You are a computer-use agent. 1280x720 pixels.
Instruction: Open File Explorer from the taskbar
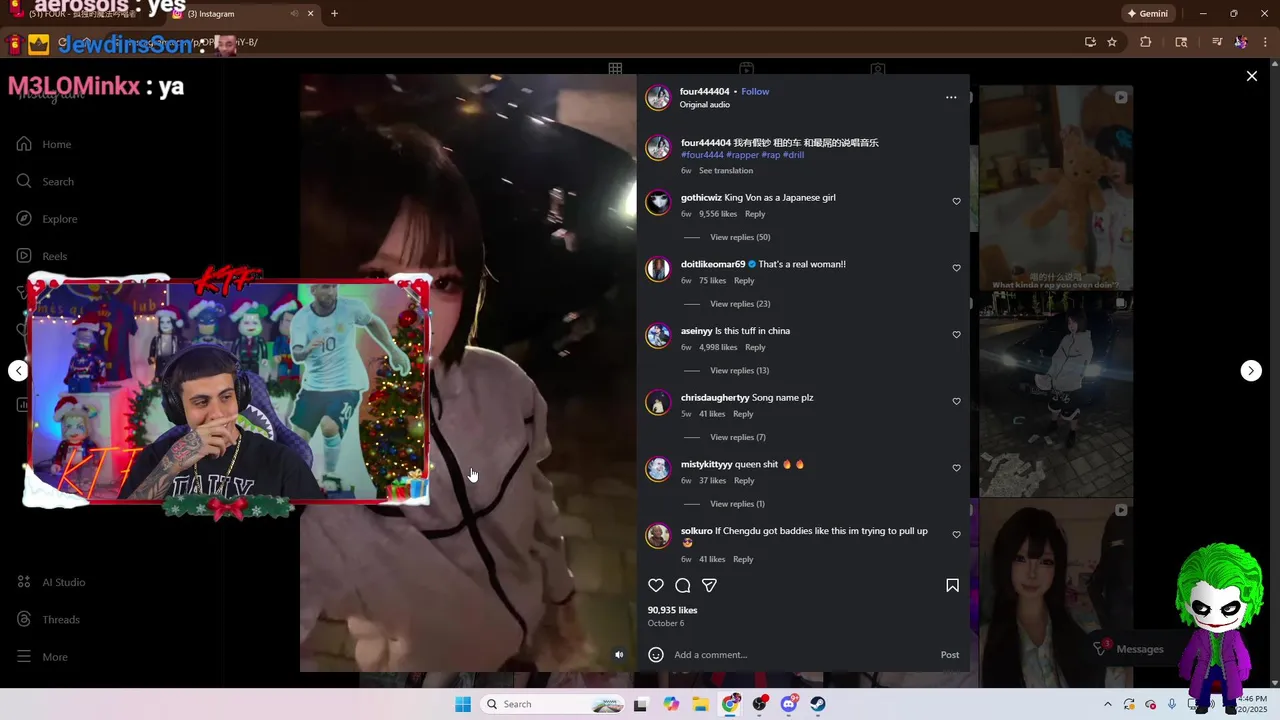pyautogui.click(x=701, y=704)
